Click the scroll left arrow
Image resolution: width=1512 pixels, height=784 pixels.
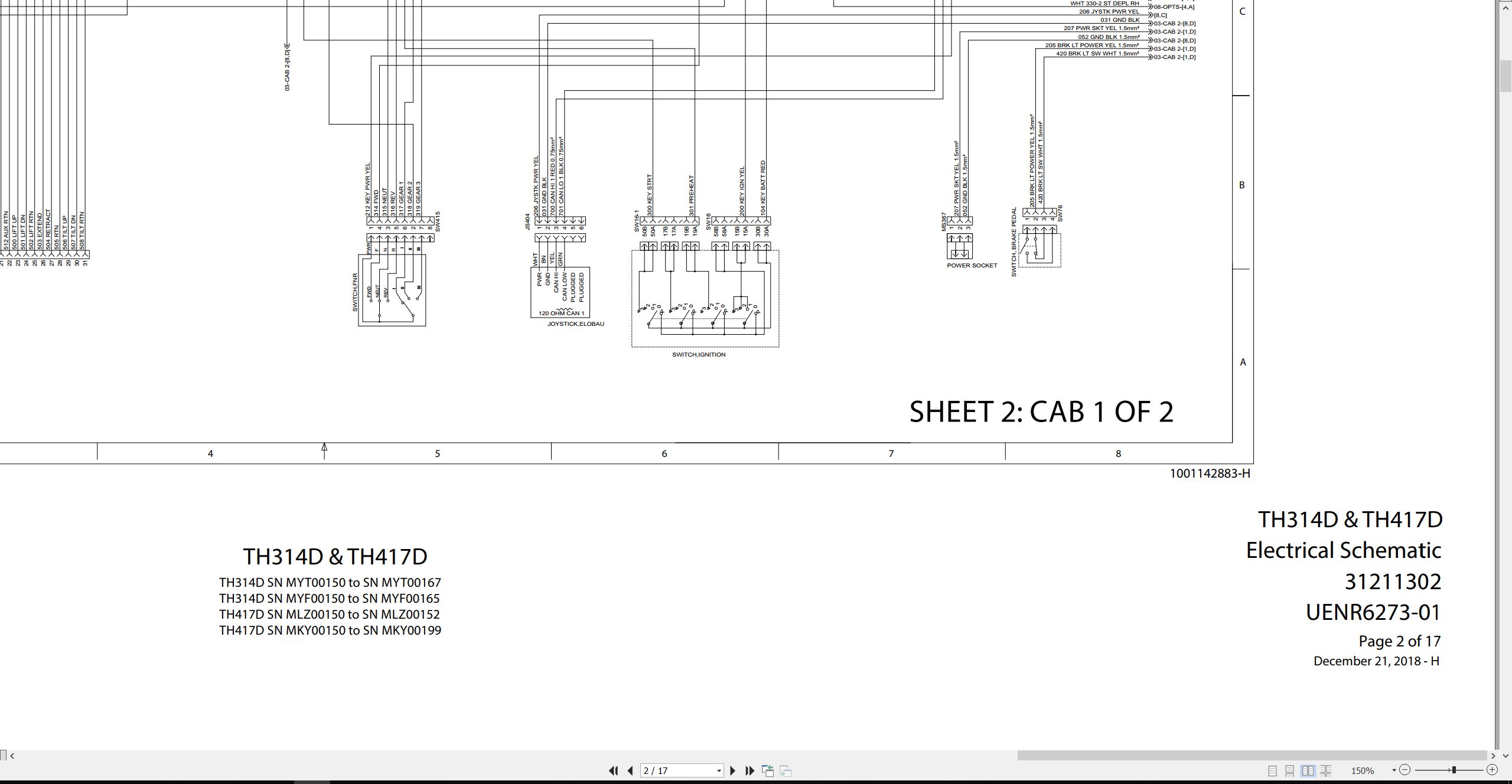pyautogui.click(x=12, y=756)
